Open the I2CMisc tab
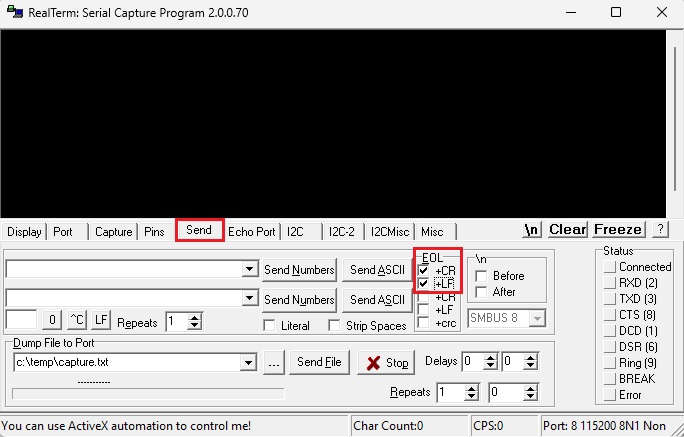 coord(390,232)
